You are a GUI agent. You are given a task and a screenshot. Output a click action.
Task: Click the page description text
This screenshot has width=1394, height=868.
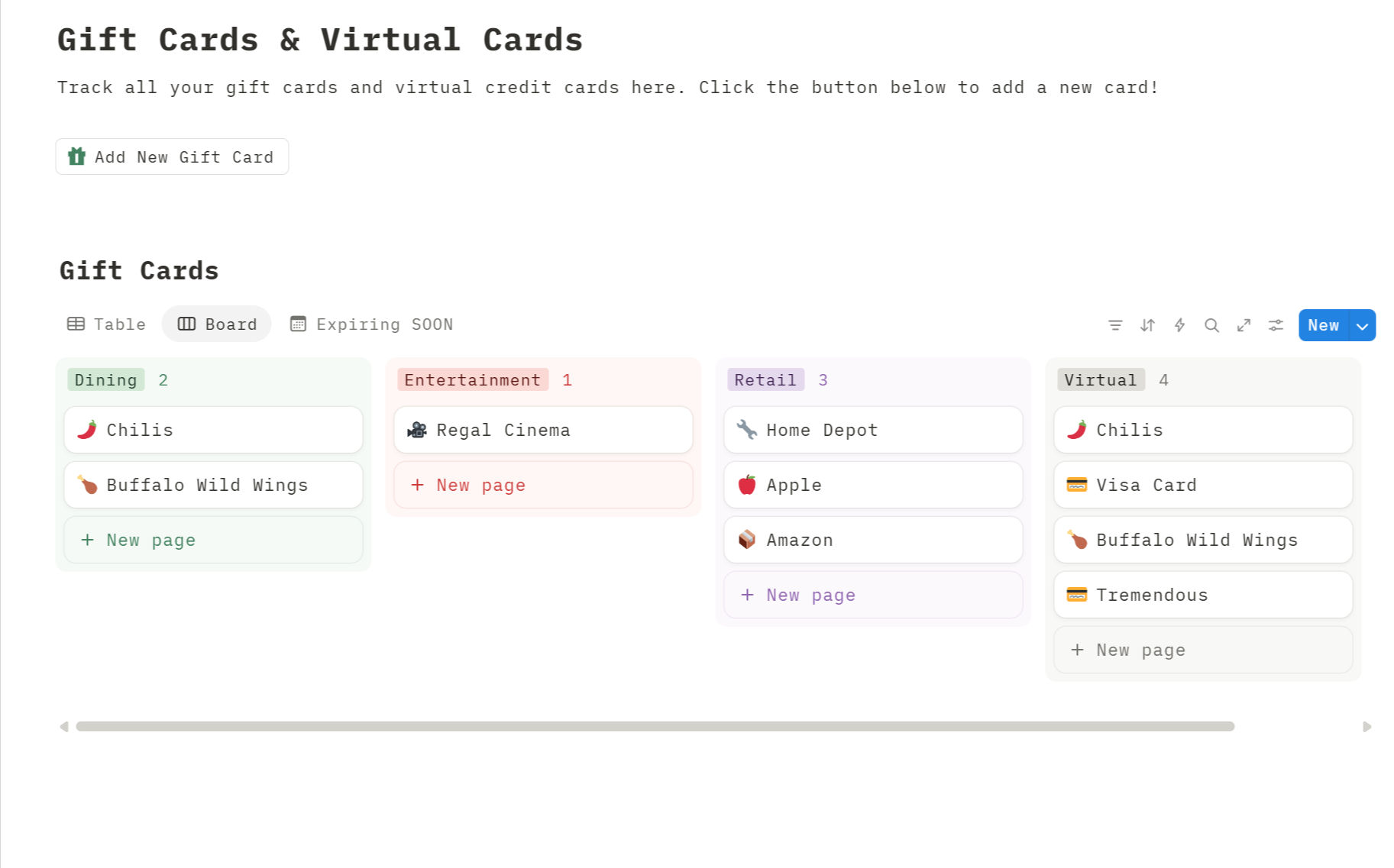(608, 88)
